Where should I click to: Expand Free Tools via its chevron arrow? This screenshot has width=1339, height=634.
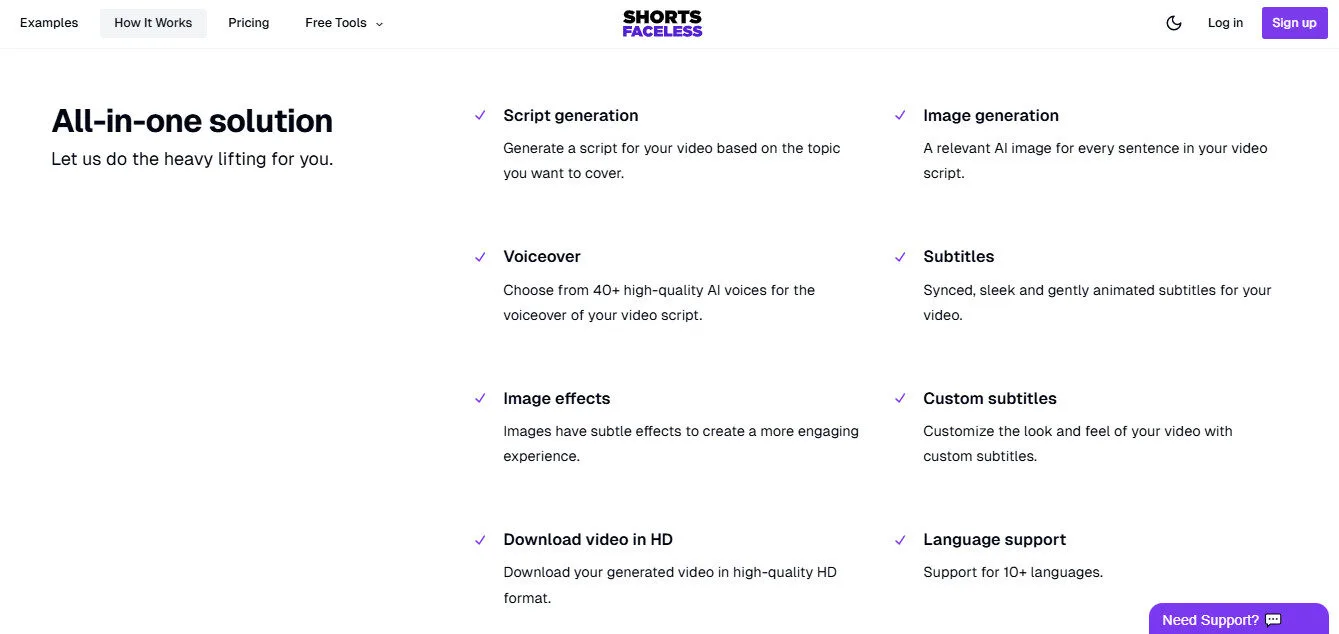coord(378,23)
